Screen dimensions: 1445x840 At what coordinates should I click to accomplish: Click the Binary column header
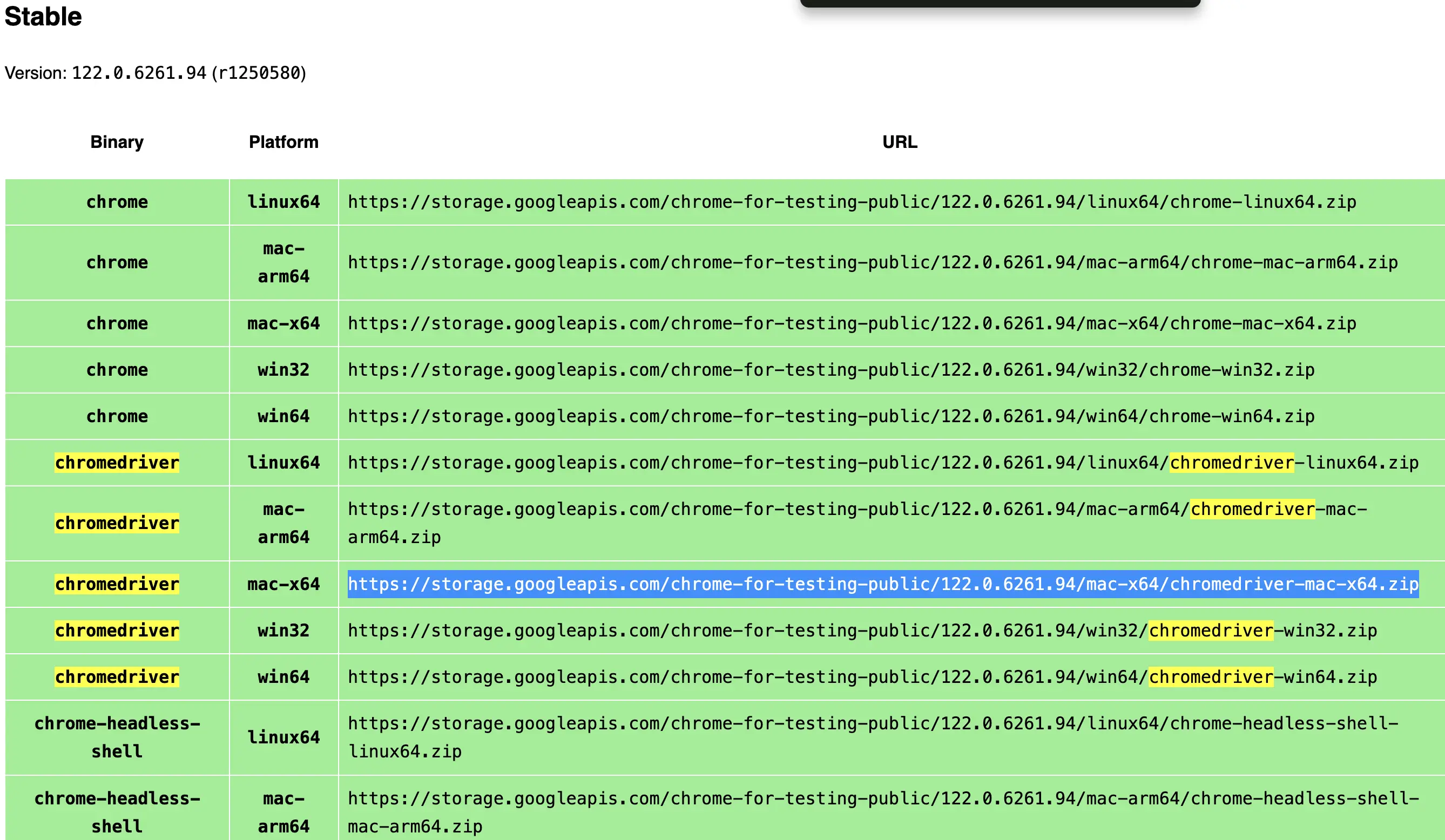coord(117,141)
